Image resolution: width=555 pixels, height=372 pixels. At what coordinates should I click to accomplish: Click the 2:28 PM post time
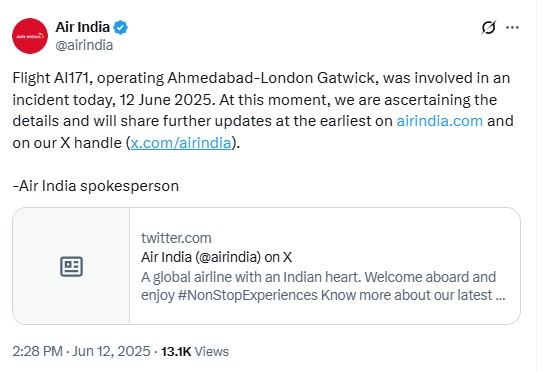coord(38,351)
